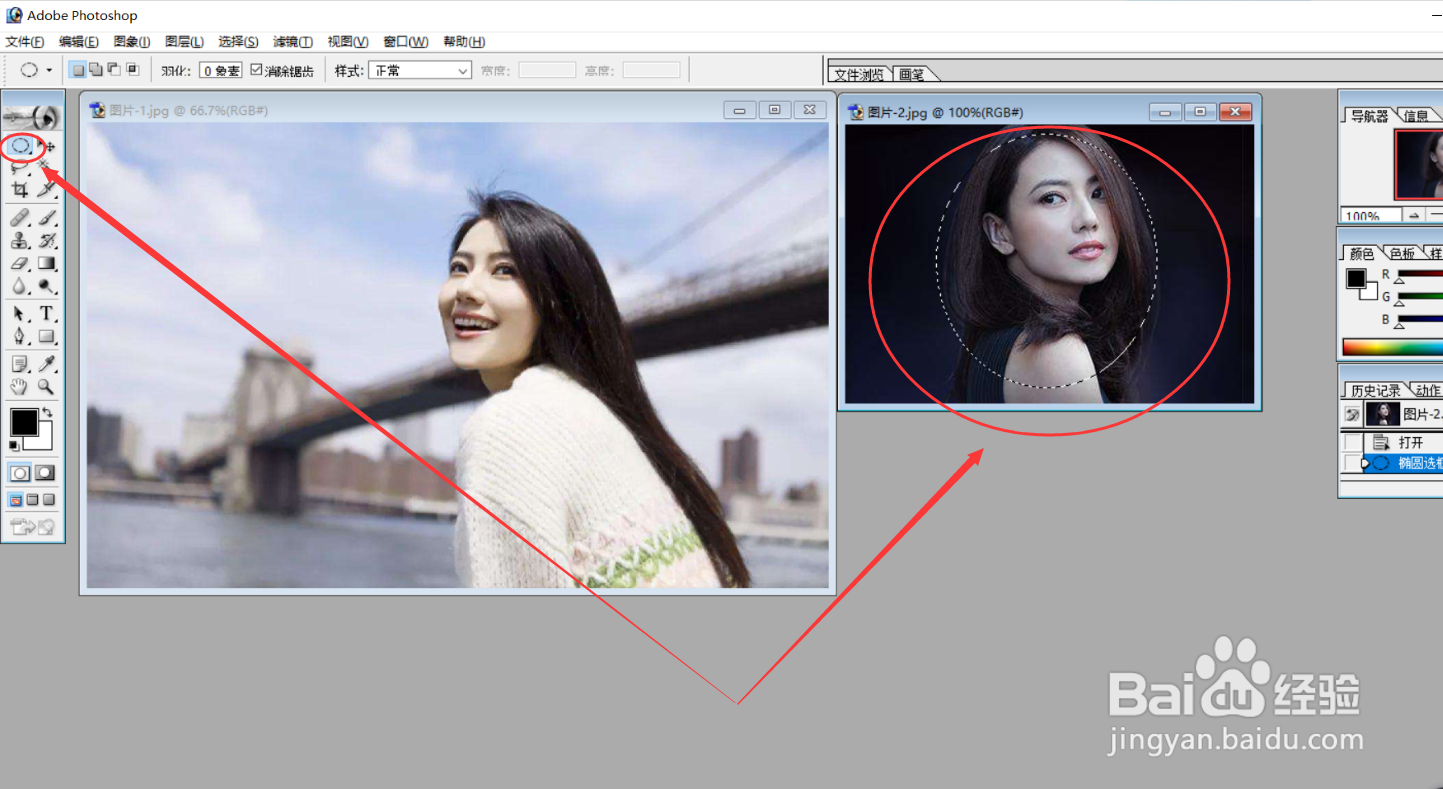1443x789 pixels.
Task: Open the 文件(F) menu
Action: pyautogui.click(x=25, y=41)
